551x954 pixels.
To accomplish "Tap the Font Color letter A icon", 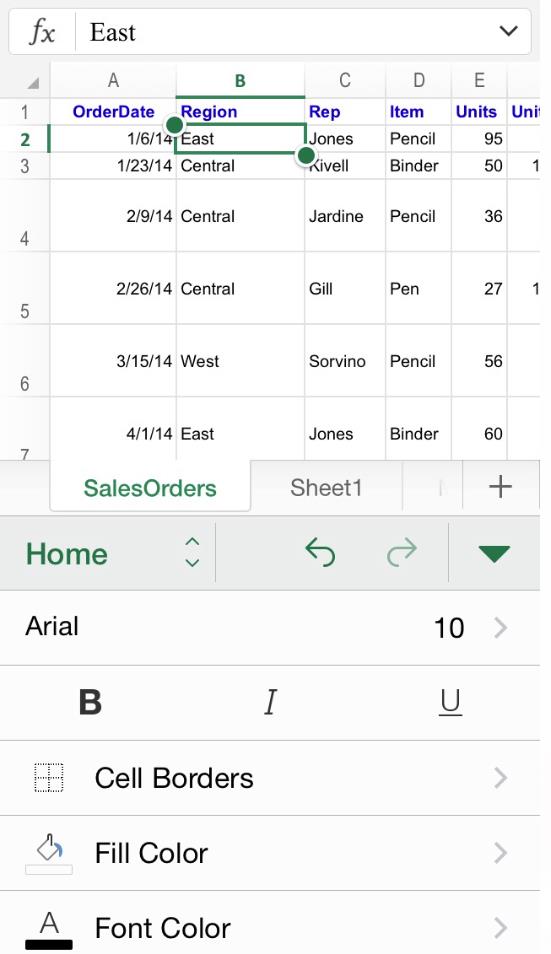I will coord(49,929).
